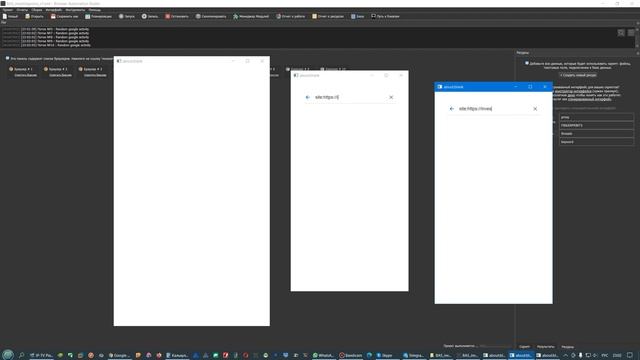Switch to the Результаты tab
Image resolution: width=640 pixels, height=360 pixels.
(x=546, y=347)
